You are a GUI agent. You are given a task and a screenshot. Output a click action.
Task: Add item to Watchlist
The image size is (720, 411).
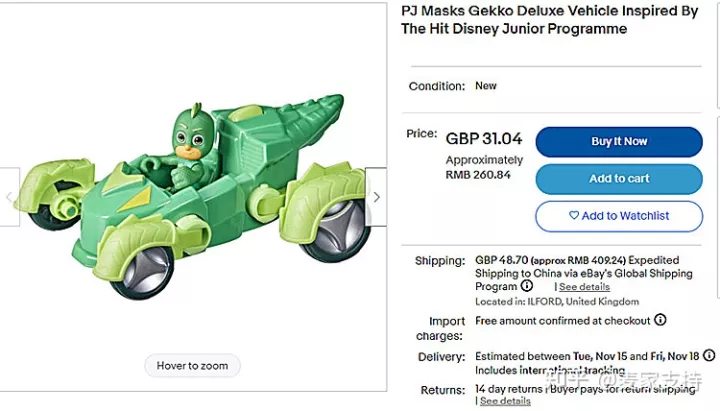point(619,216)
